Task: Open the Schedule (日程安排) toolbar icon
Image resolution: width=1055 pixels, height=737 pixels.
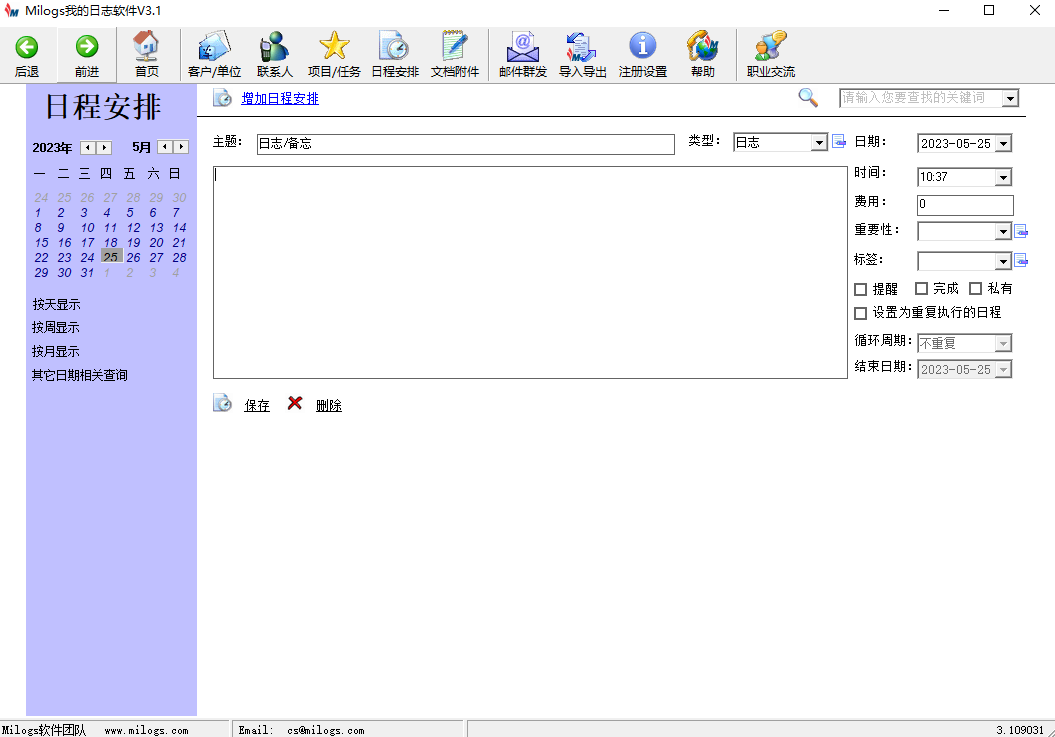Action: pyautogui.click(x=395, y=46)
